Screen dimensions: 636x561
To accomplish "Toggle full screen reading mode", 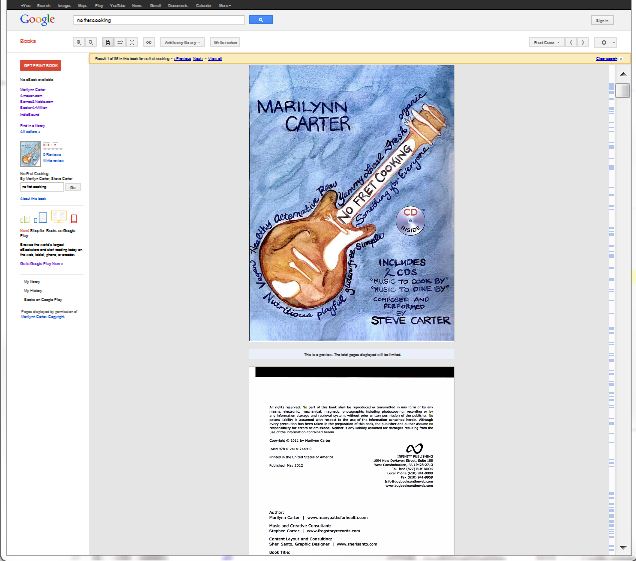I will click(132, 43).
